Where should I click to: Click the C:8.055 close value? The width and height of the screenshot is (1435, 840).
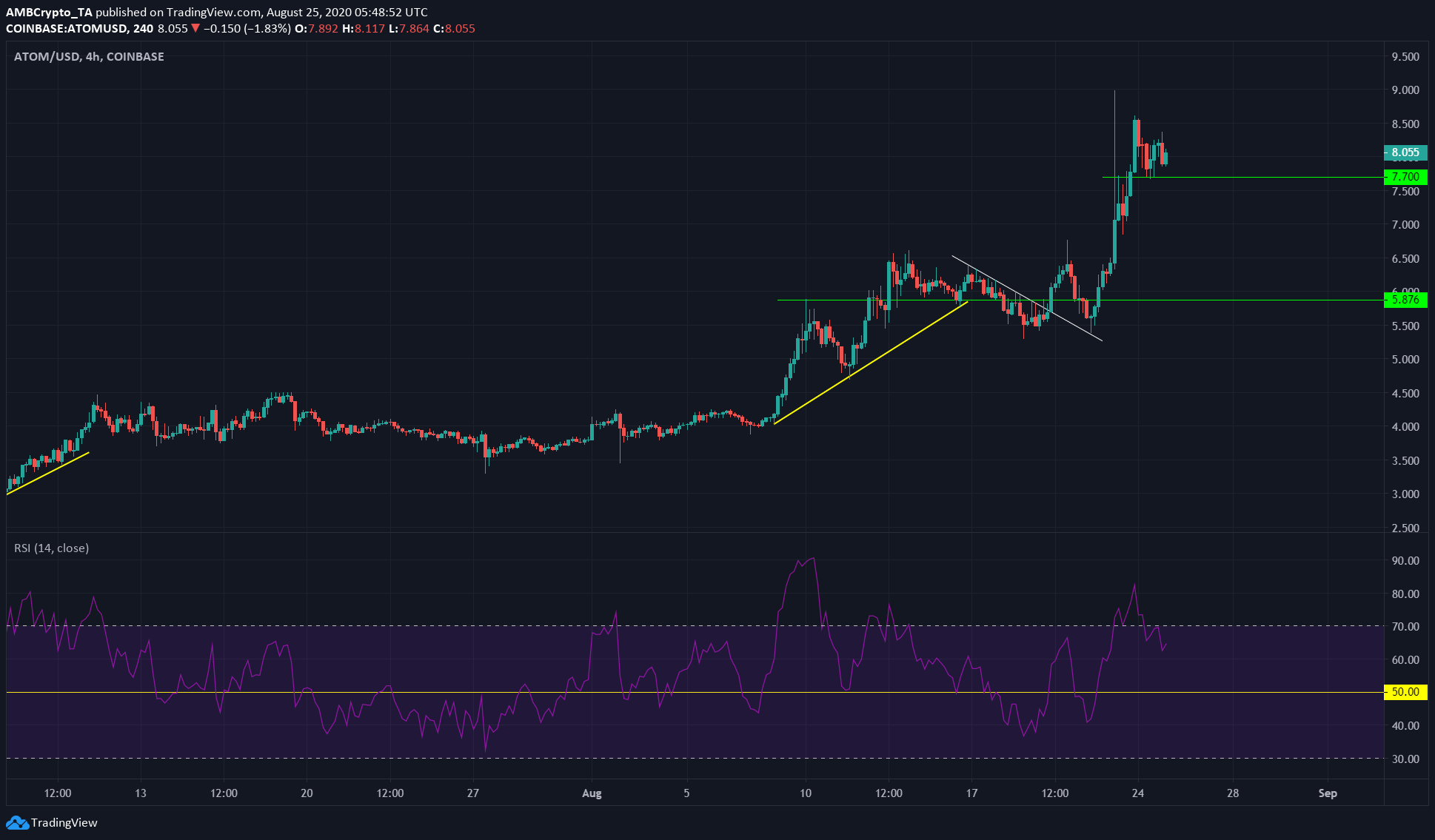pyautogui.click(x=454, y=28)
